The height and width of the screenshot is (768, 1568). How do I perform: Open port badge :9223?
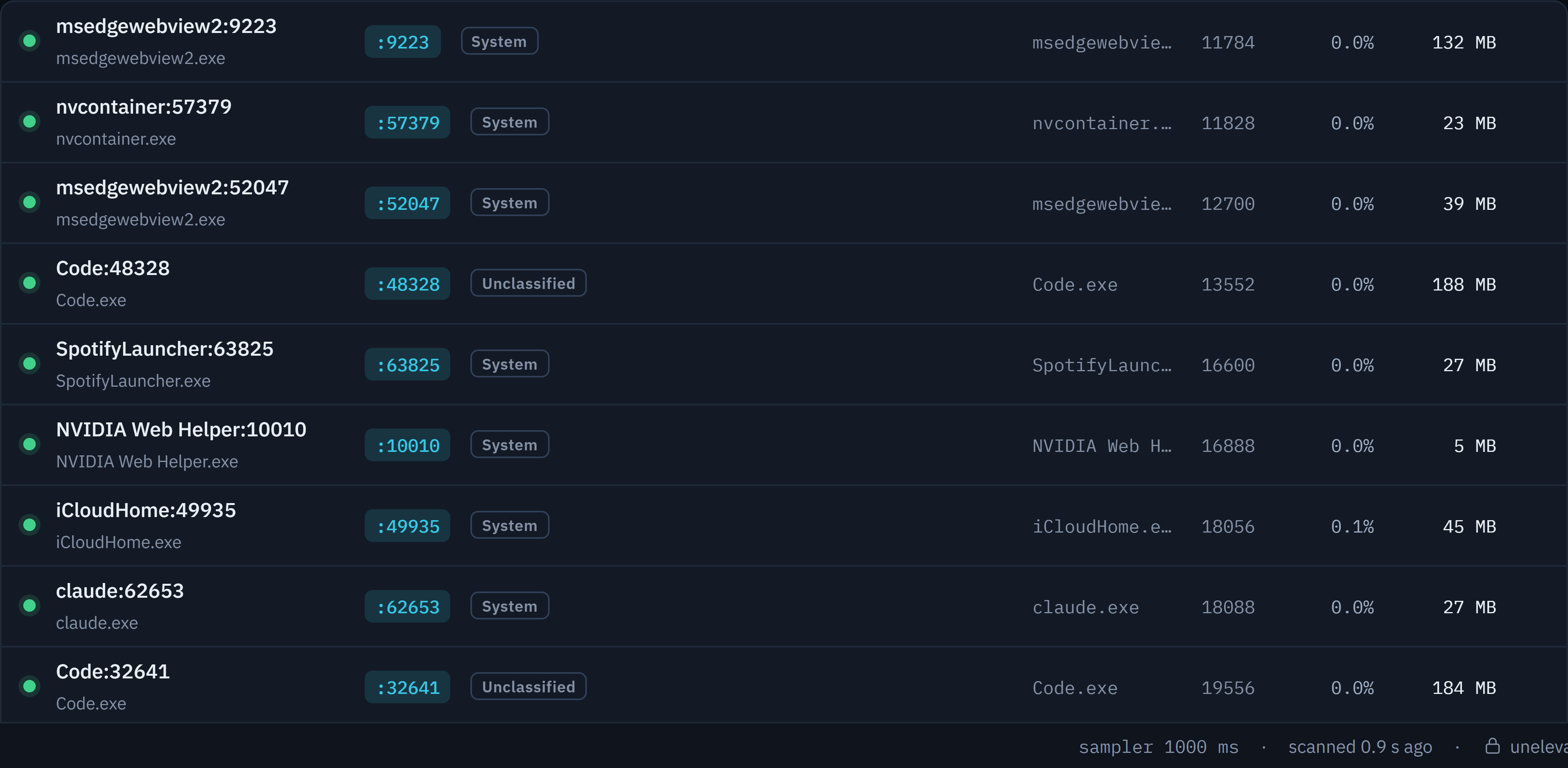coord(402,42)
